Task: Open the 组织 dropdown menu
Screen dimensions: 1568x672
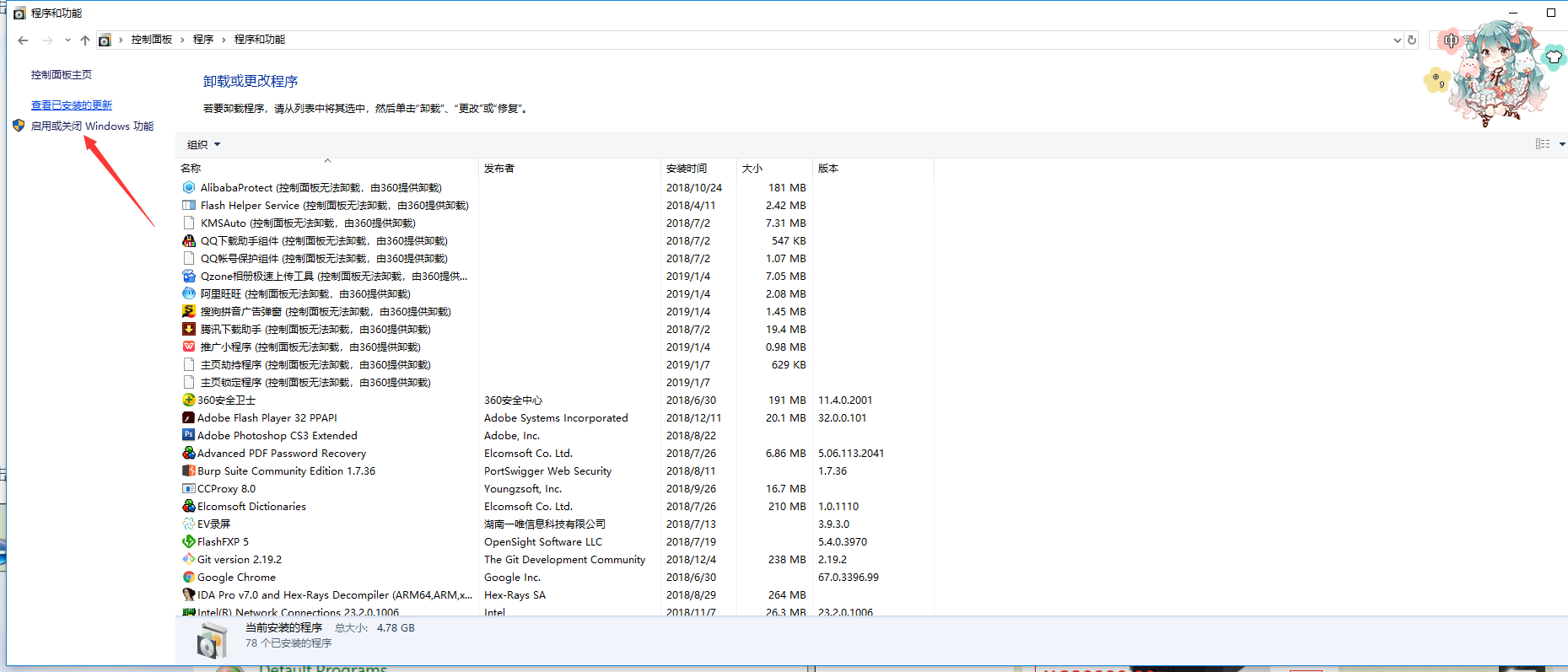Action: click(x=203, y=144)
